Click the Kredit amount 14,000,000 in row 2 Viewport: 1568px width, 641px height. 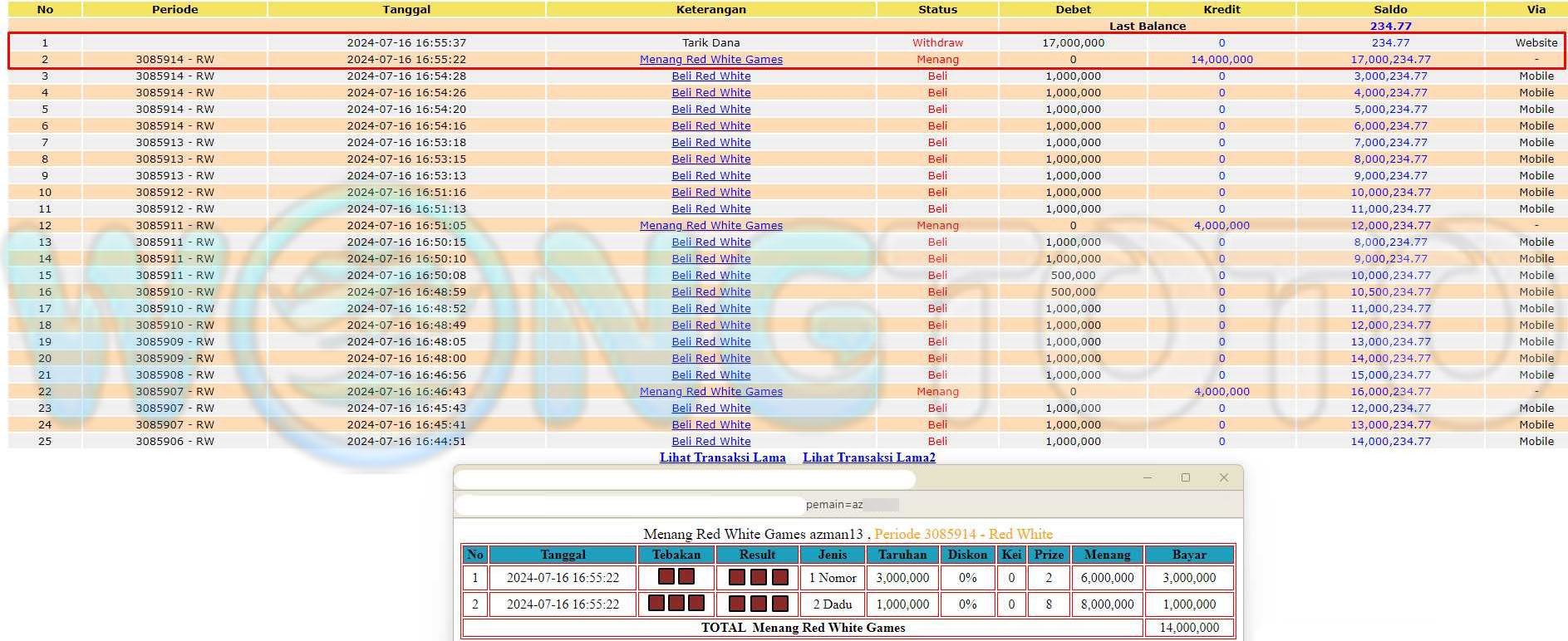[x=1221, y=60]
